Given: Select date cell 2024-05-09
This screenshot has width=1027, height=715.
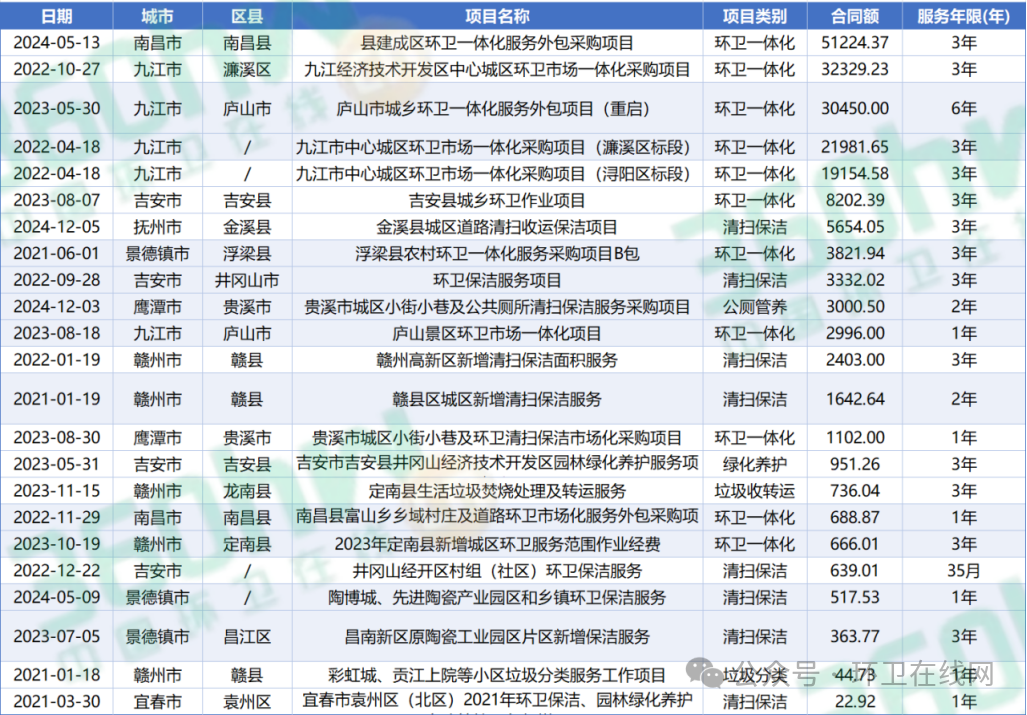Looking at the screenshot, I should 56,597.
